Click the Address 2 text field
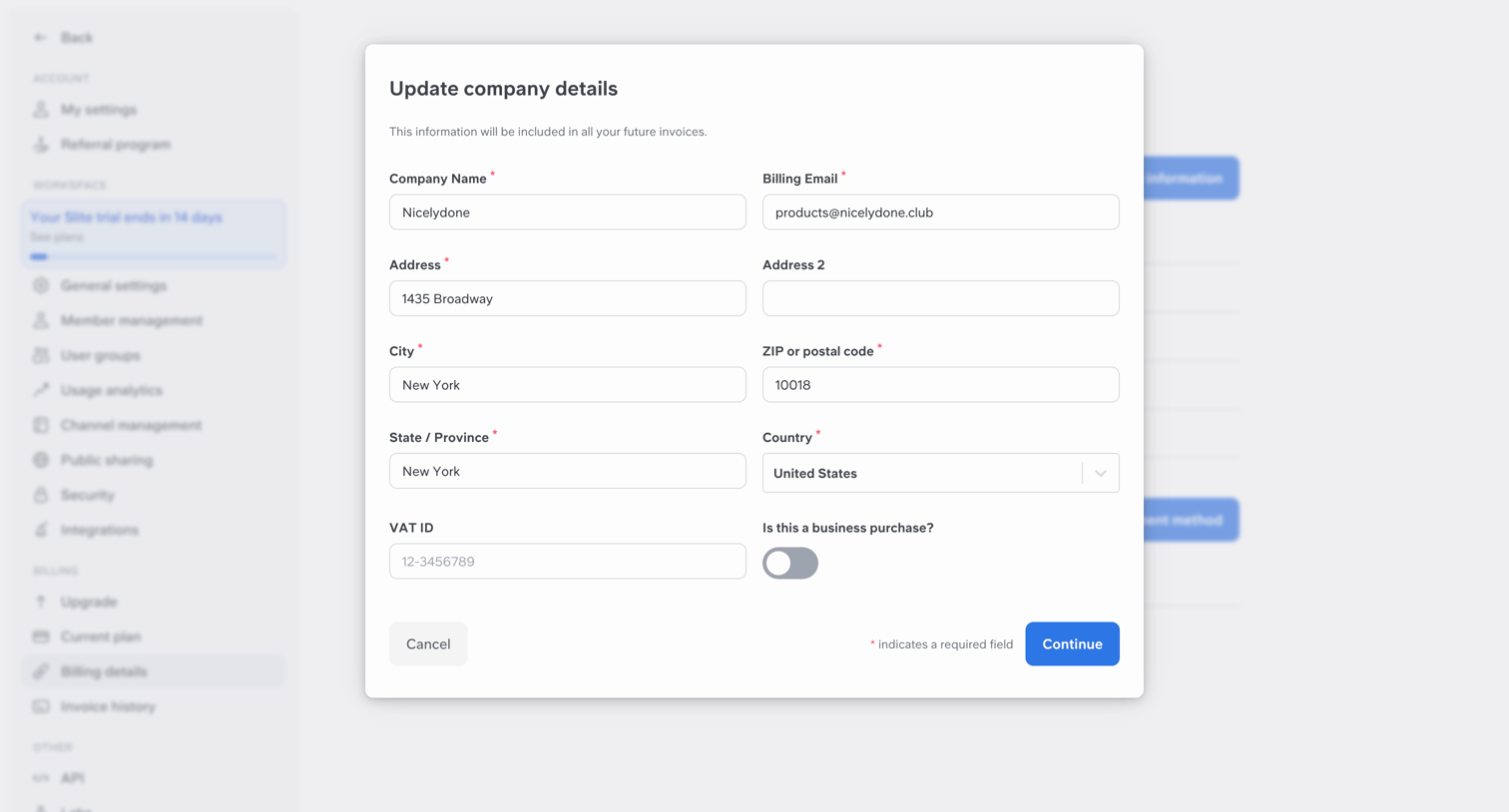The image size is (1509, 812). [940, 298]
